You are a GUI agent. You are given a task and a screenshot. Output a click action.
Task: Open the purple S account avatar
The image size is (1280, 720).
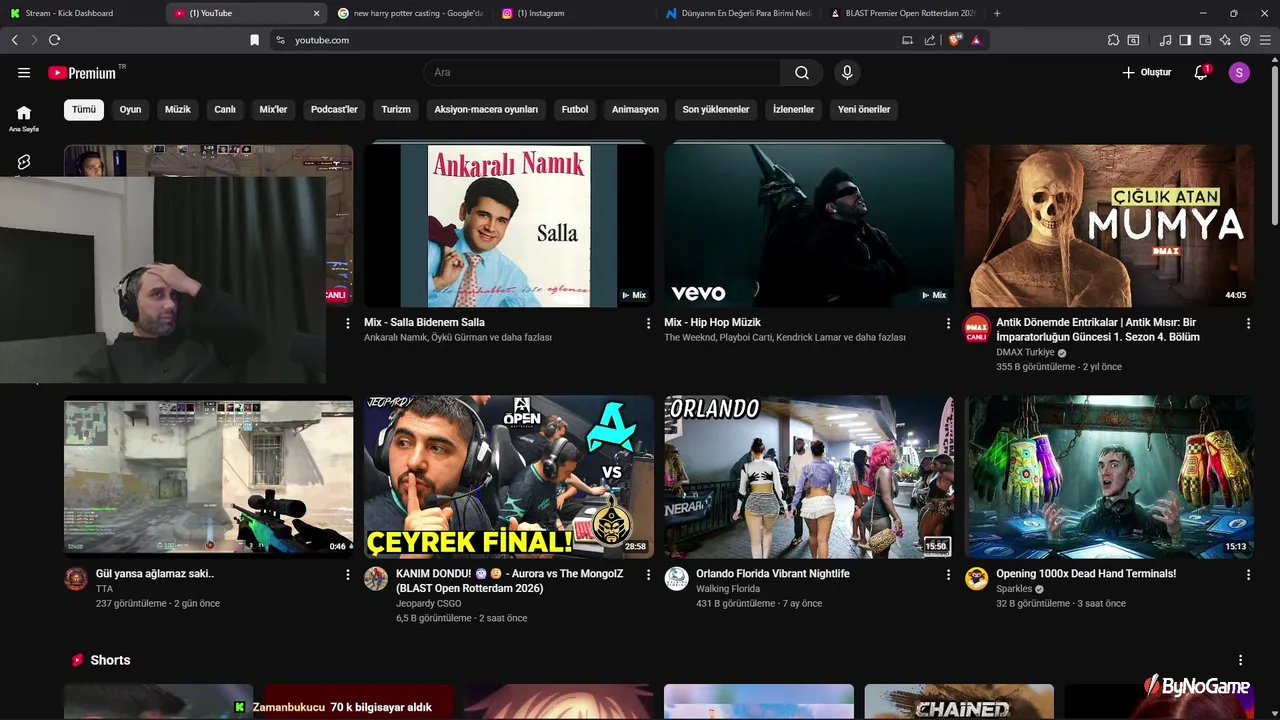(x=1239, y=72)
